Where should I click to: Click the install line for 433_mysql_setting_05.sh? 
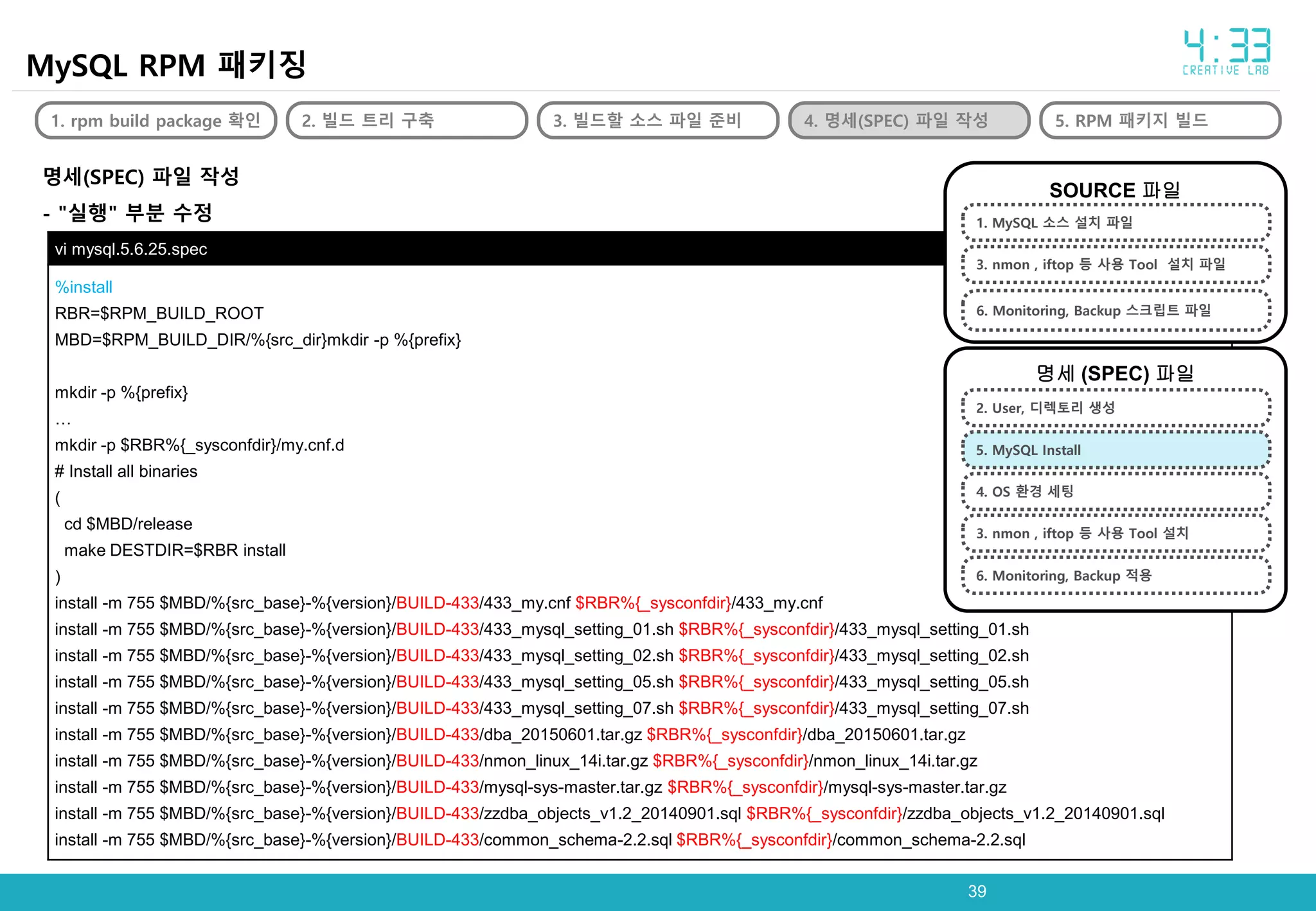pyautogui.click(x=542, y=682)
